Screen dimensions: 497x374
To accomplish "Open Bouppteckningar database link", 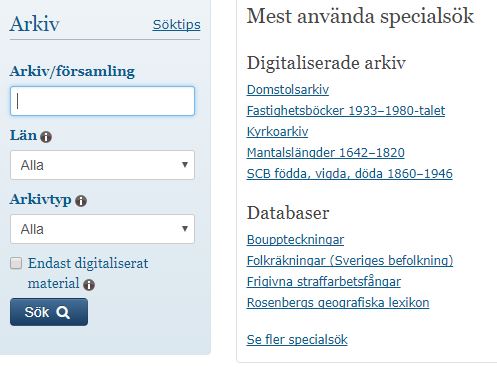I will pos(295,240).
